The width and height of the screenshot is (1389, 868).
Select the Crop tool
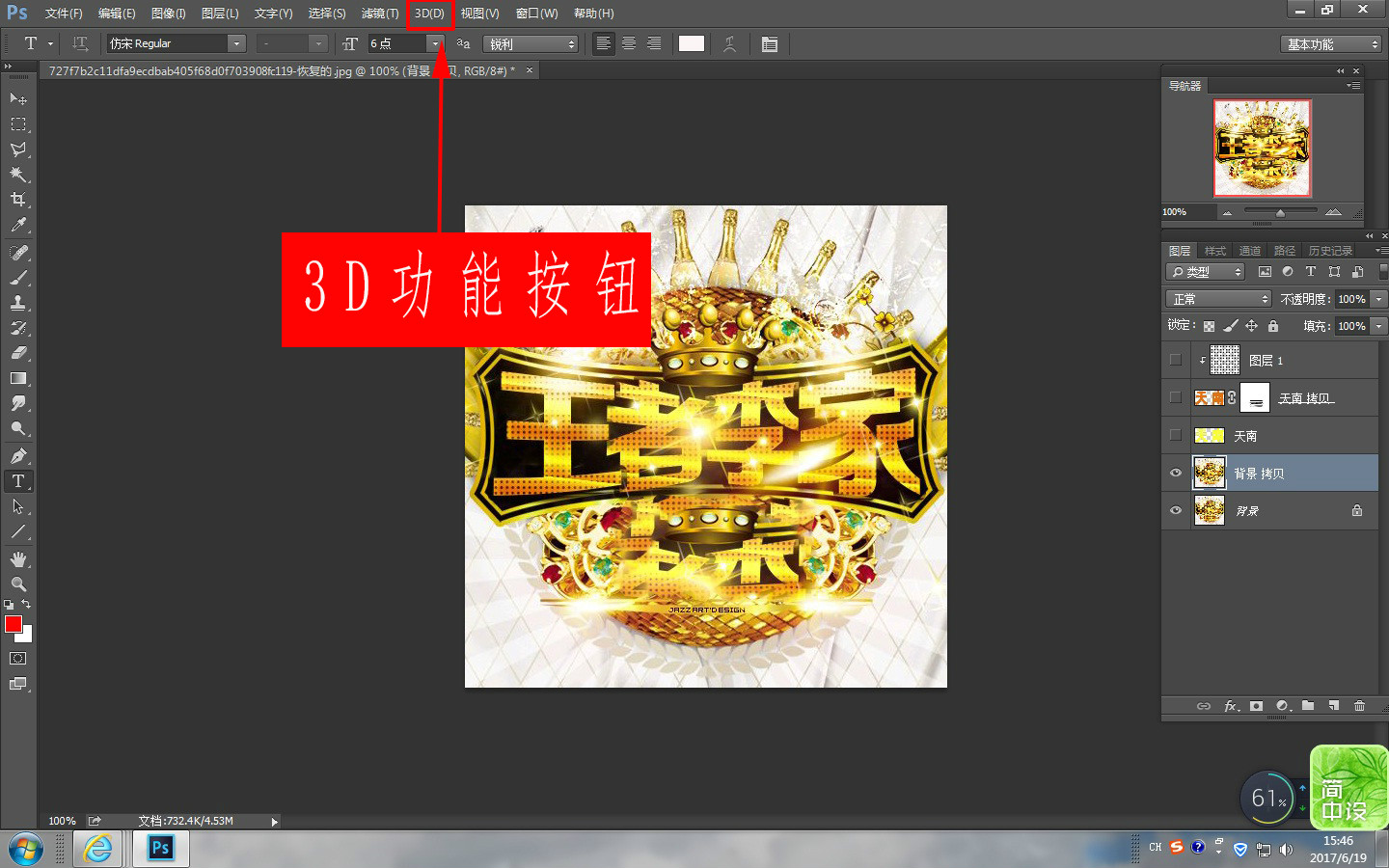(18, 200)
